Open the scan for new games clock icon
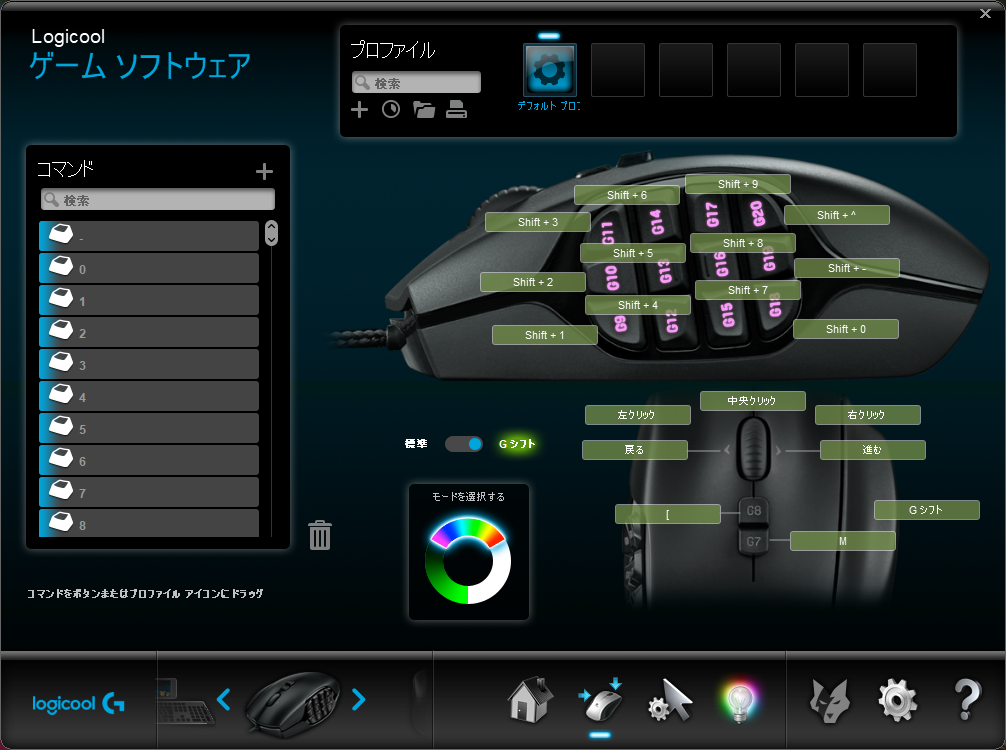The width and height of the screenshot is (1006, 750). tap(391, 110)
